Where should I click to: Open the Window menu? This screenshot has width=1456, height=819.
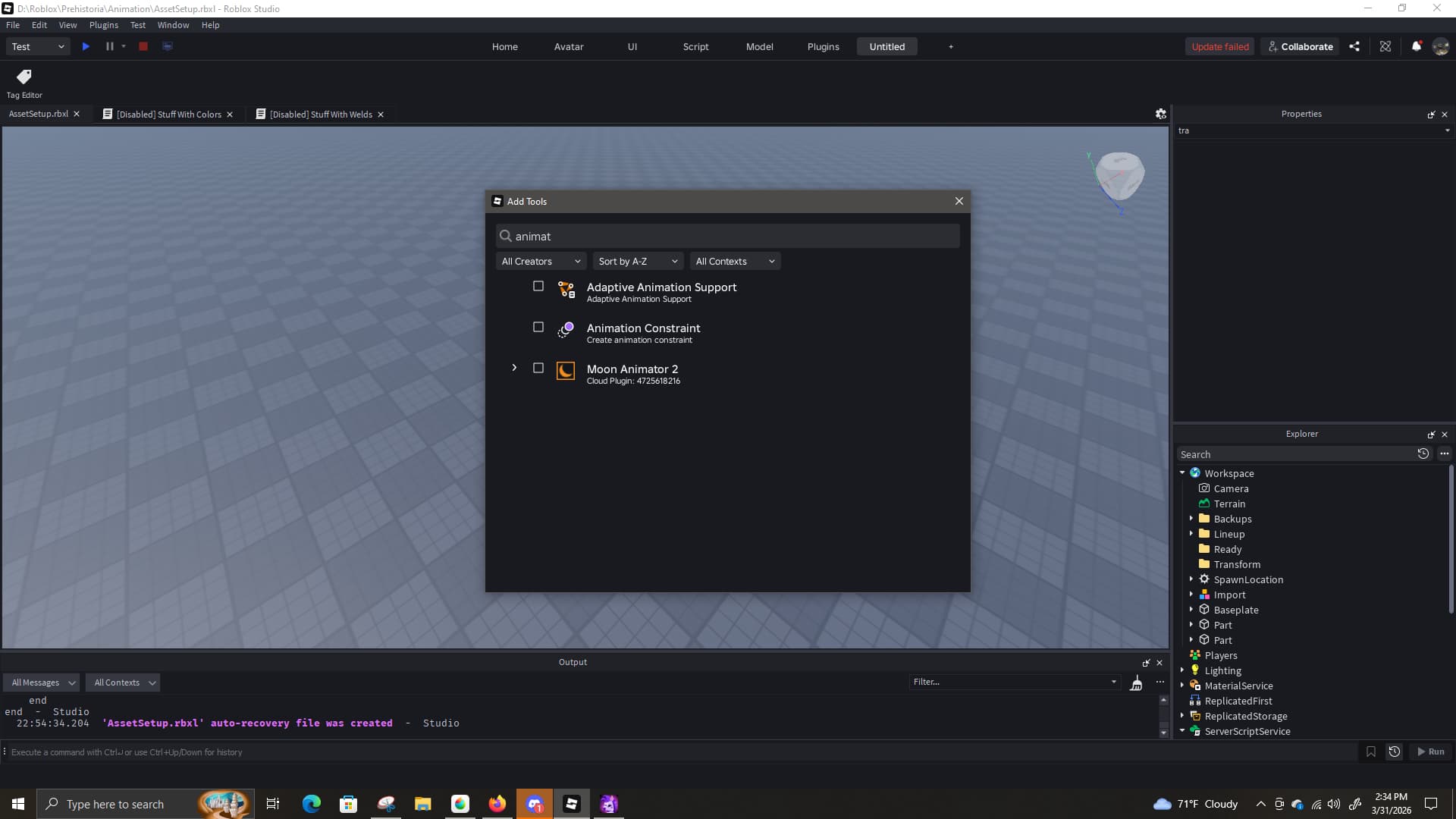click(x=173, y=25)
